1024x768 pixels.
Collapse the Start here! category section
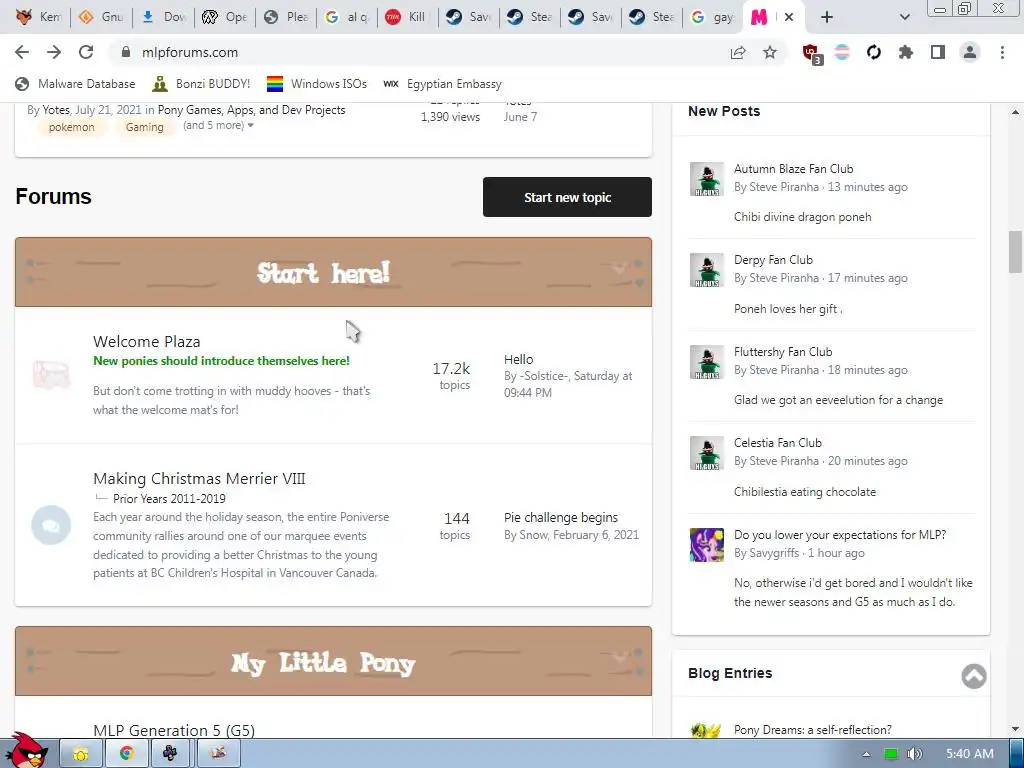tap(620, 267)
